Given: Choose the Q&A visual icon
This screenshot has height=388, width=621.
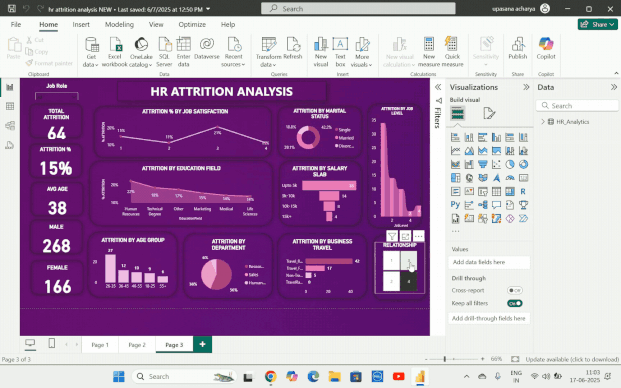Looking at the screenshot, I should click(x=496, y=205).
